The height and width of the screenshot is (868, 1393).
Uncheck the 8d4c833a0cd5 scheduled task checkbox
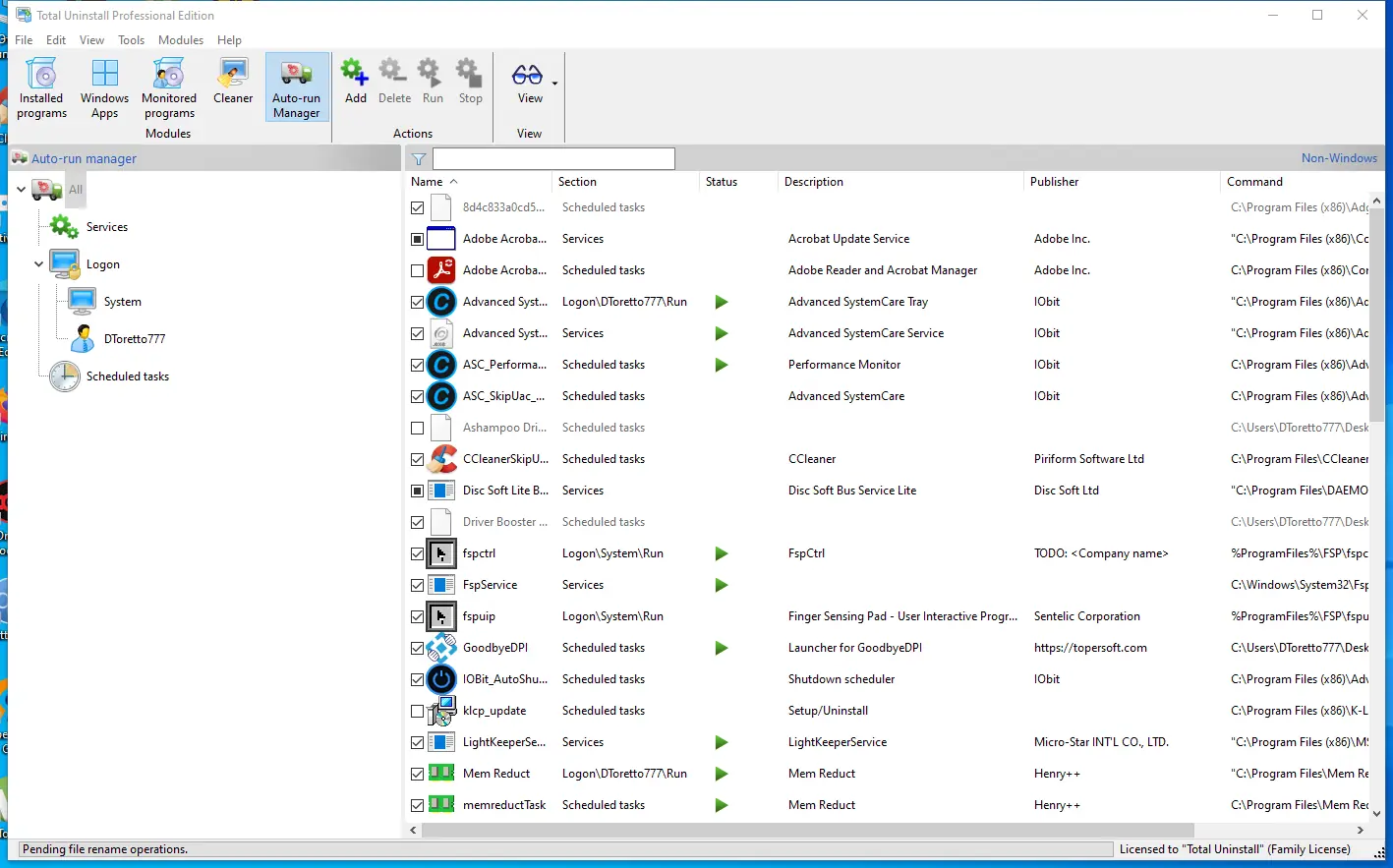[418, 207]
